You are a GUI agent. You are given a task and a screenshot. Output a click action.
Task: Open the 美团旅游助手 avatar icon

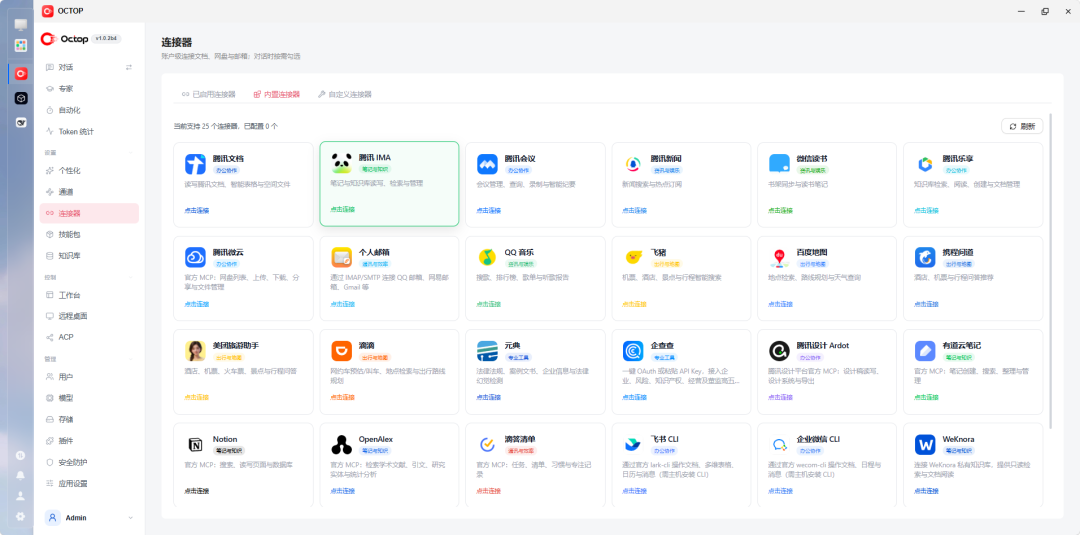(x=196, y=351)
